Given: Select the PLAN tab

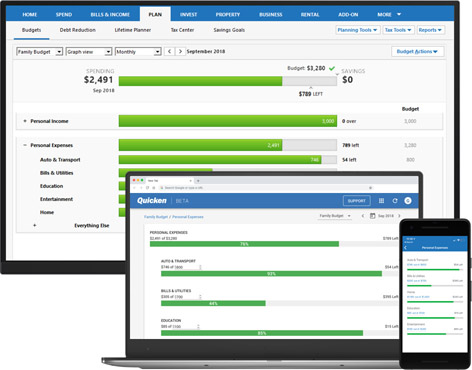Looking at the screenshot, I should tap(155, 15).
